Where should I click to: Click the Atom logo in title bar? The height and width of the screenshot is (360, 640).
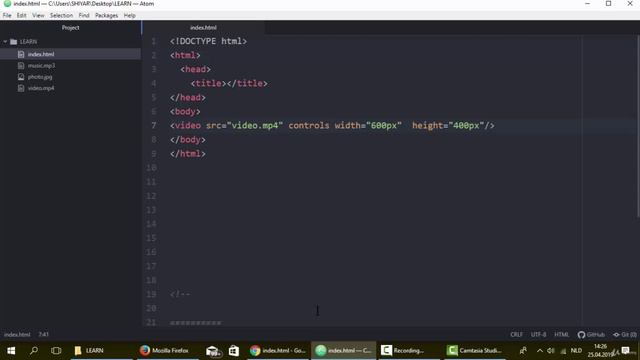click(x=7, y=4)
